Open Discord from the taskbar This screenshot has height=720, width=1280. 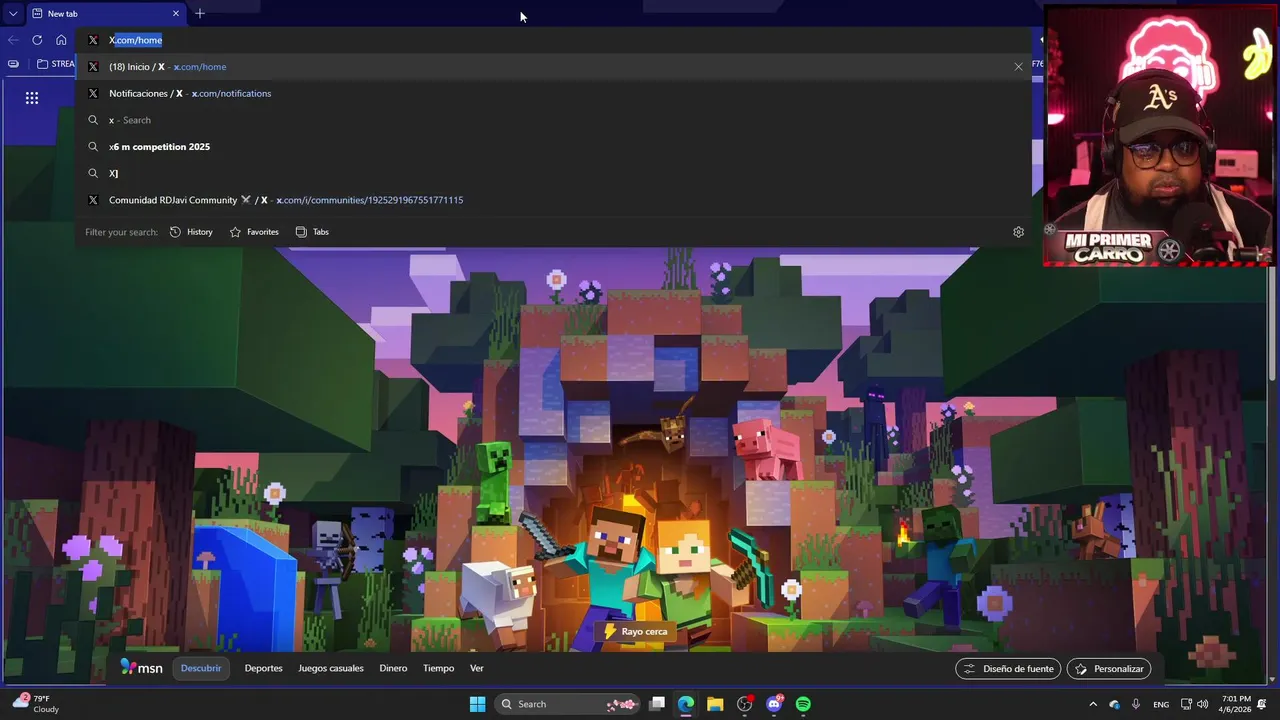coord(774,704)
